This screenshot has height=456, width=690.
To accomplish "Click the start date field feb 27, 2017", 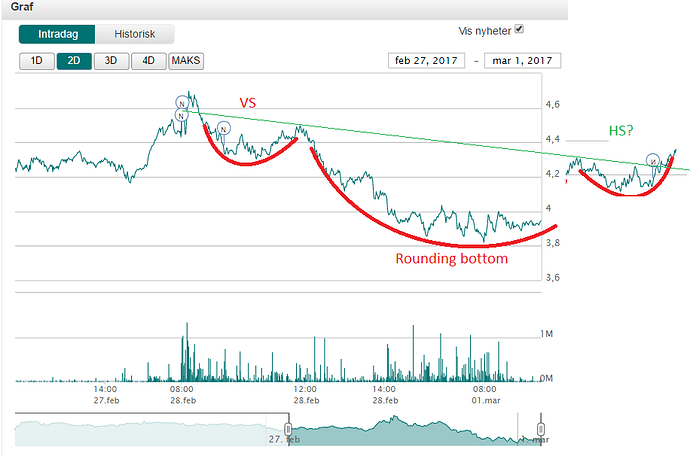I will tap(428, 60).
